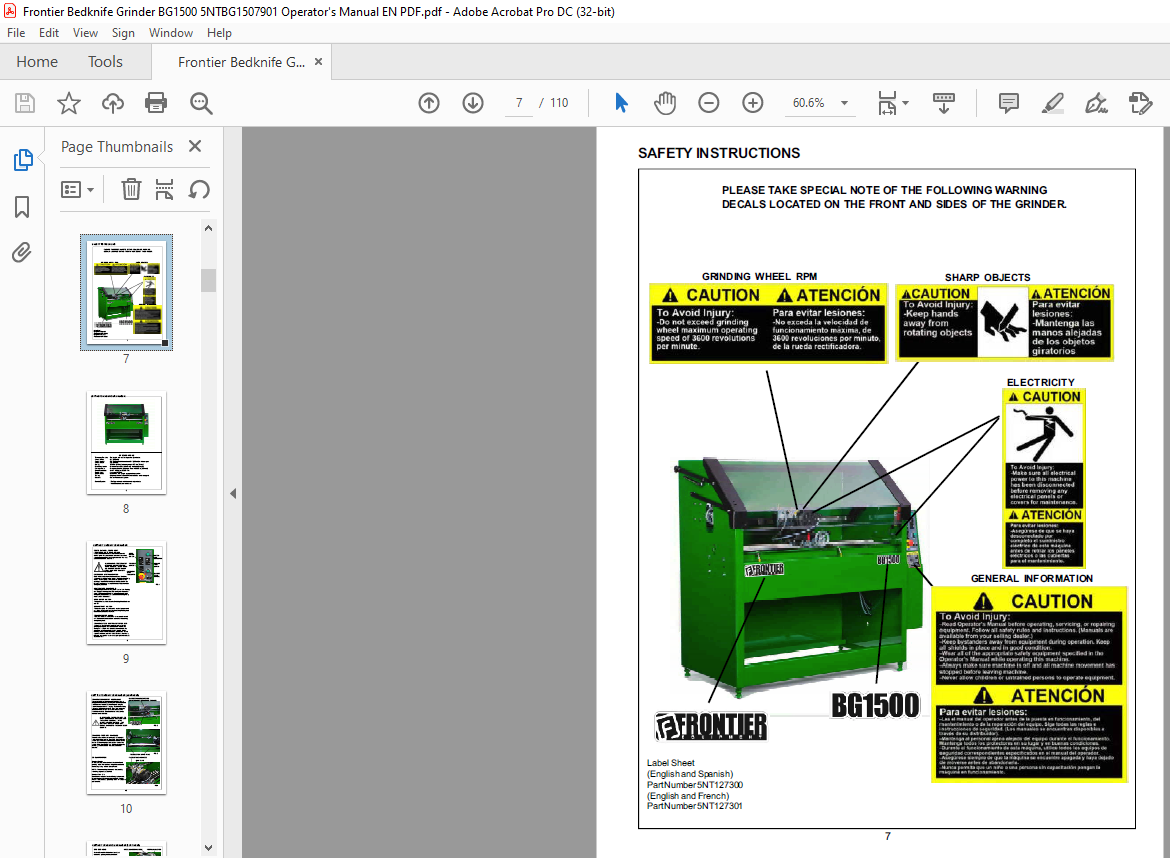Open the zoom level dropdown arrow
The height and width of the screenshot is (858, 1170).
coord(845,103)
